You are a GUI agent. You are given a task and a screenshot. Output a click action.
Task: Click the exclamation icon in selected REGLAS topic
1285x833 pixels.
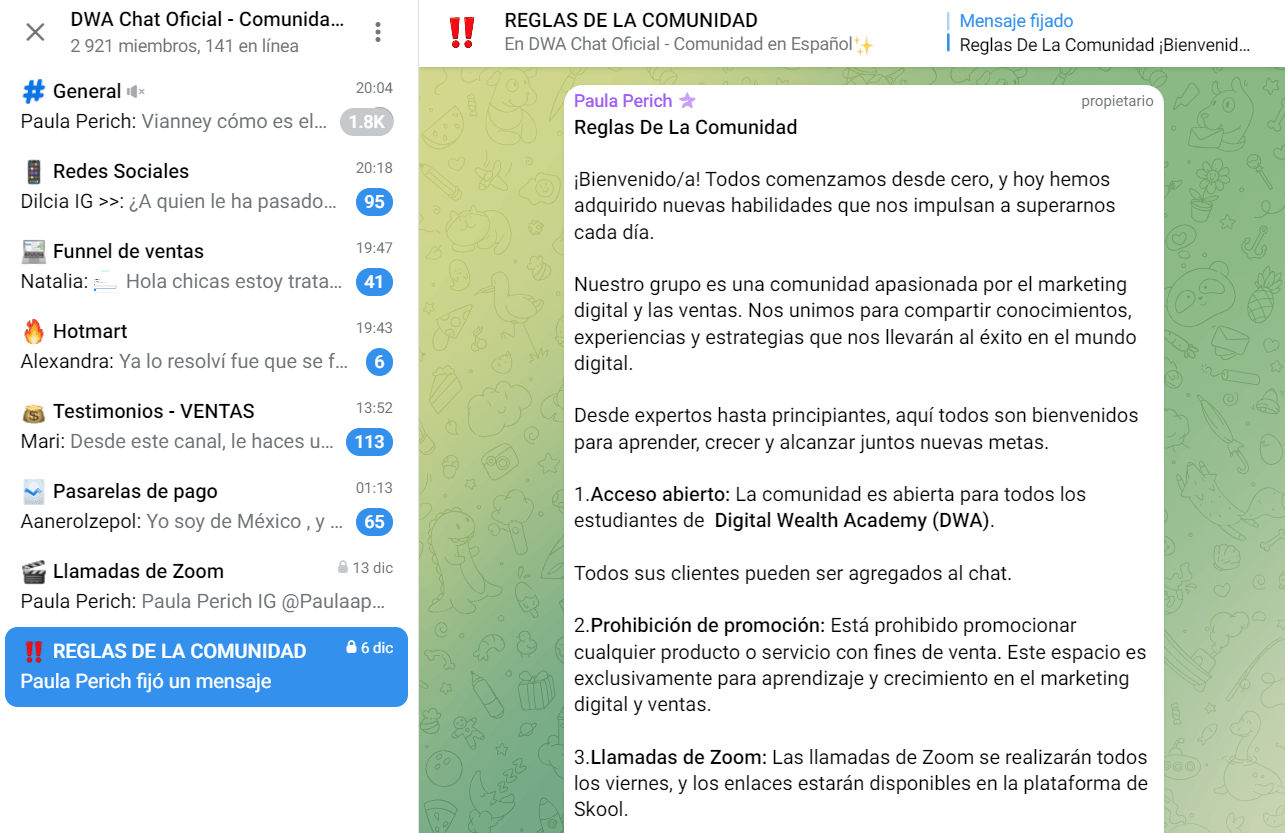pos(33,651)
